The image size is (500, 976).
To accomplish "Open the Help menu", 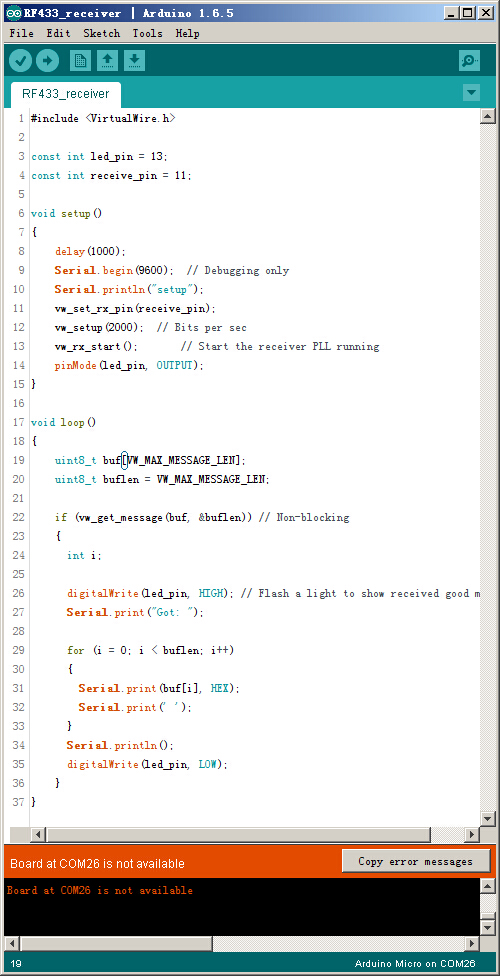I will (x=187, y=34).
